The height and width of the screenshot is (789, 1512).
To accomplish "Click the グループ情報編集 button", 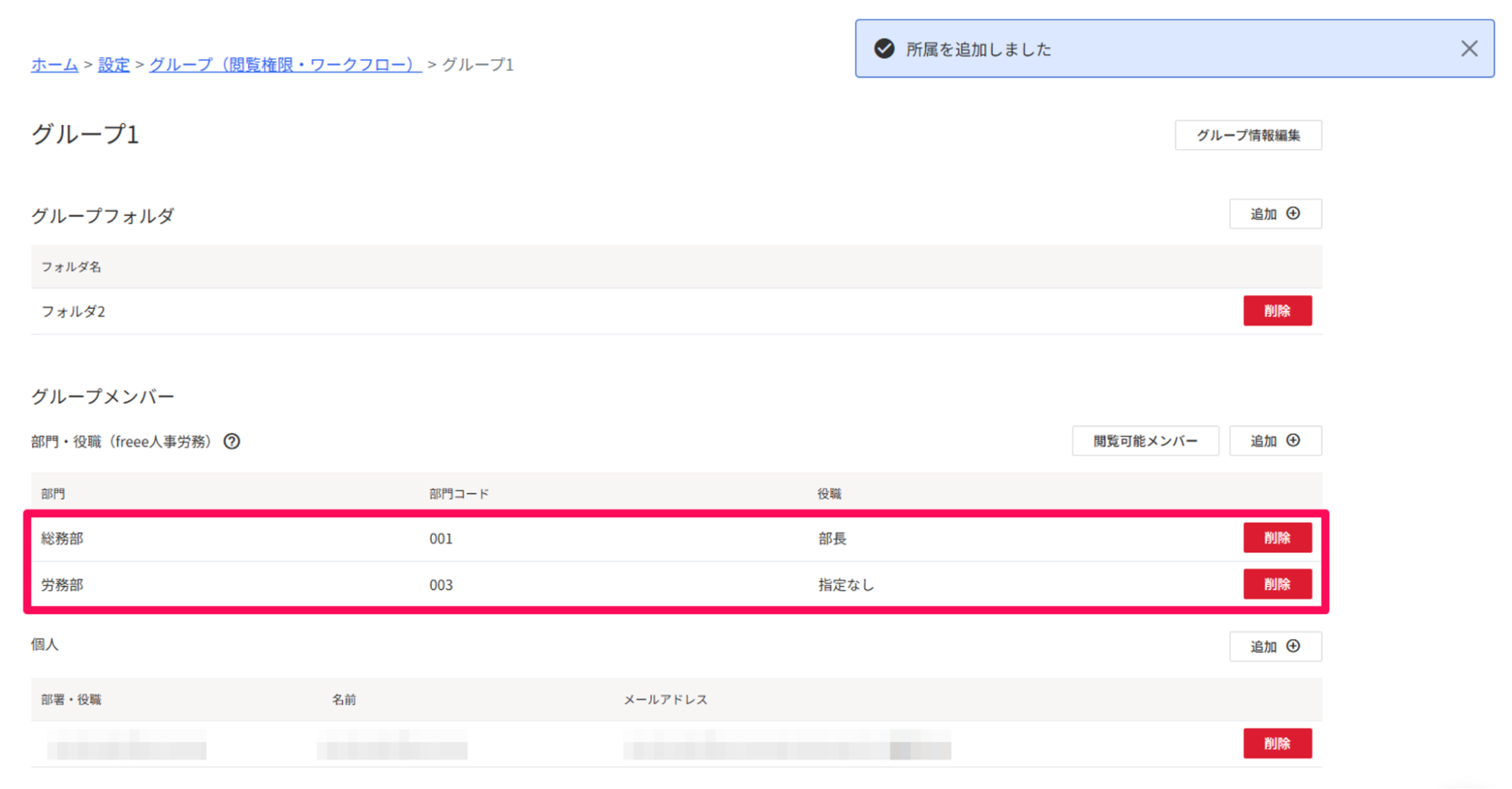I will (1248, 135).
